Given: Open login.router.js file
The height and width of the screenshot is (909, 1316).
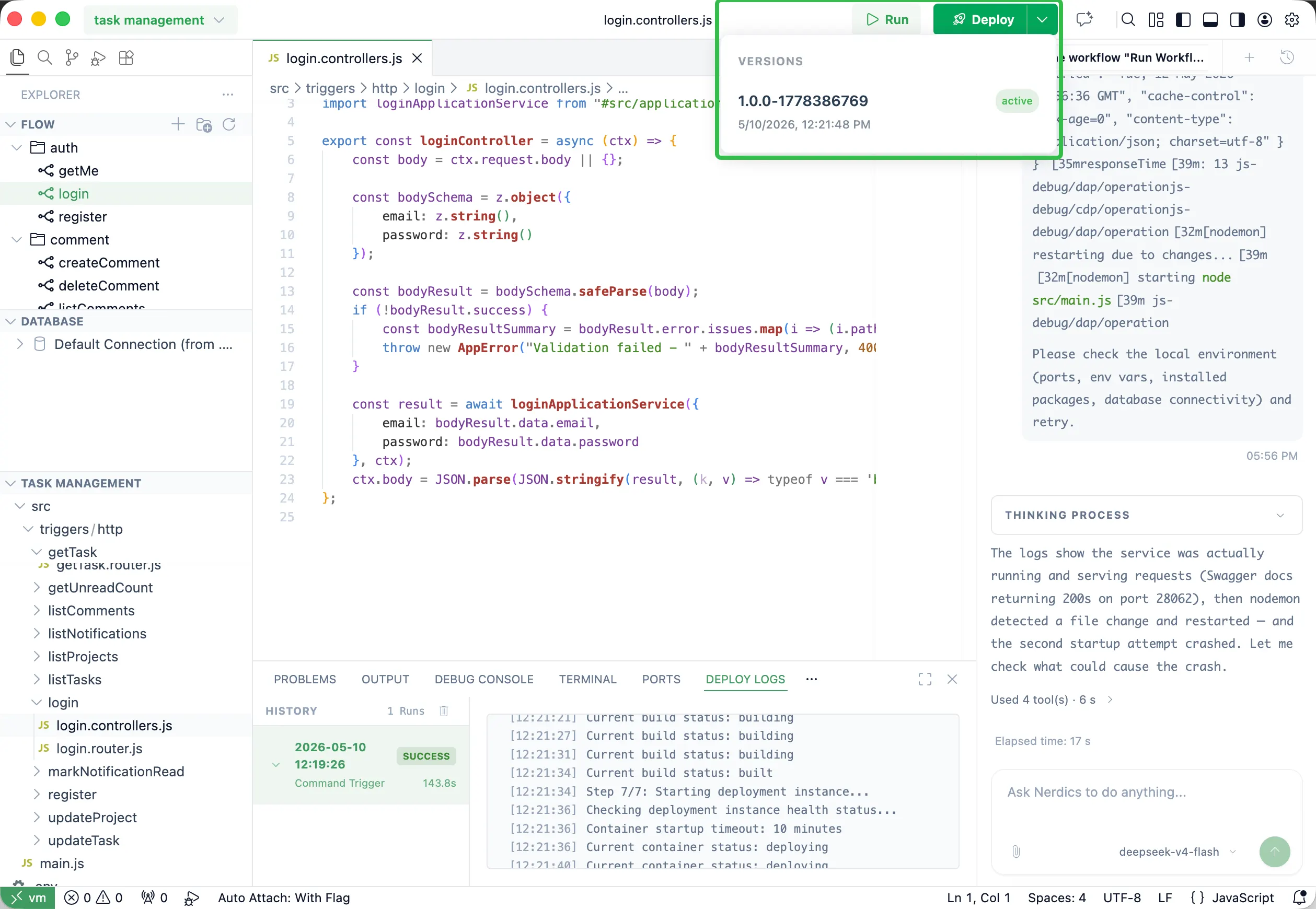Looking at the screenshot, I should coord(126,749).
